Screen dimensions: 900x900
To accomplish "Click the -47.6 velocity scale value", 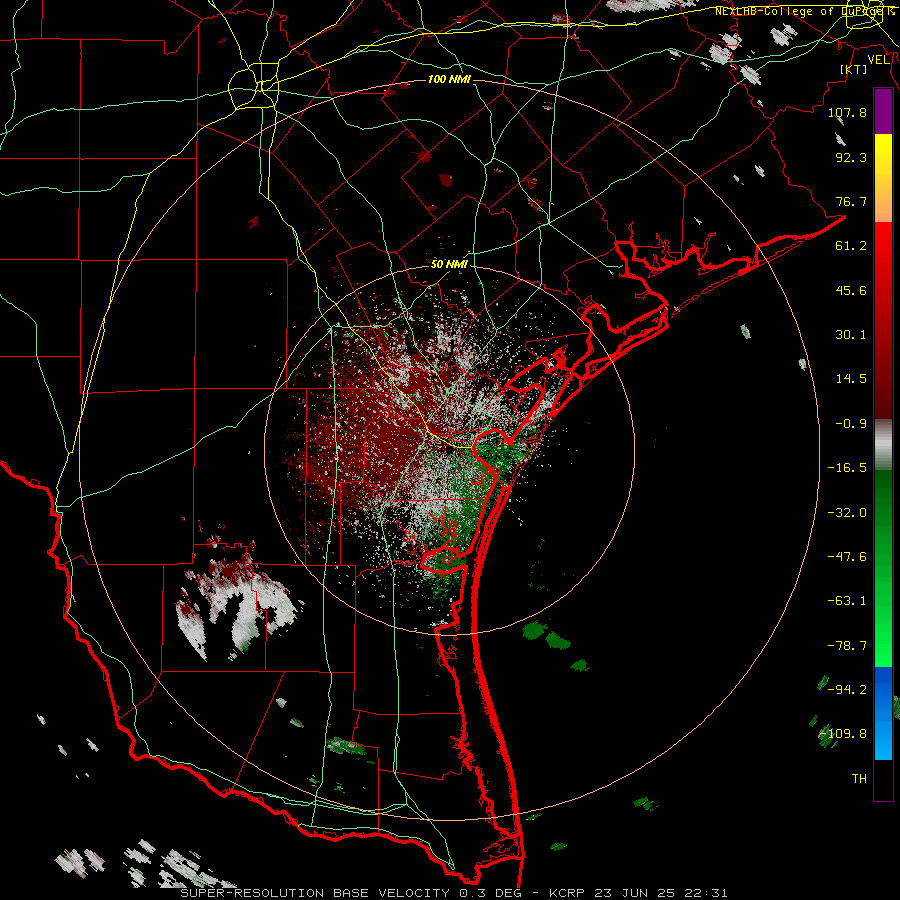I will 847,557.
